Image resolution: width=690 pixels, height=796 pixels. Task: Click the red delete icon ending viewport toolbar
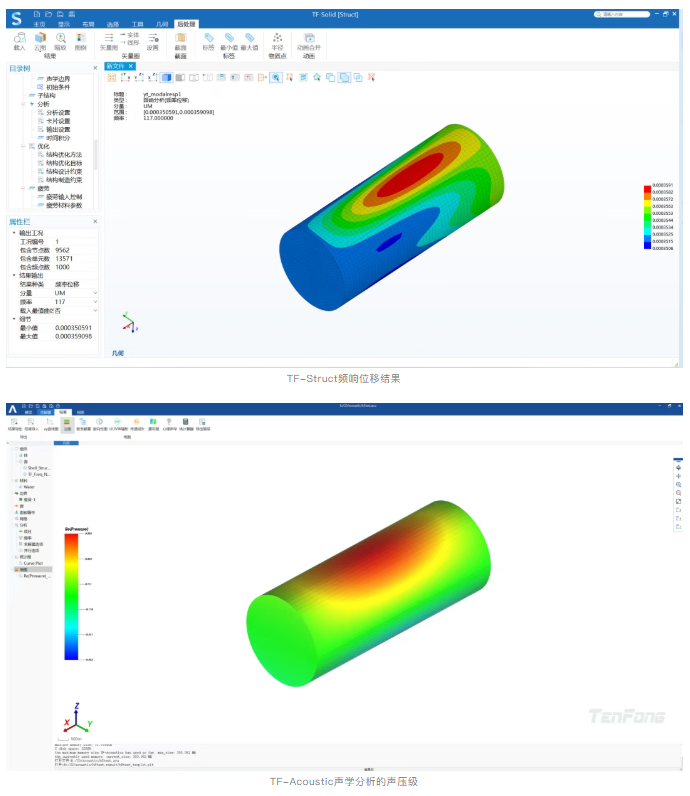371,77
